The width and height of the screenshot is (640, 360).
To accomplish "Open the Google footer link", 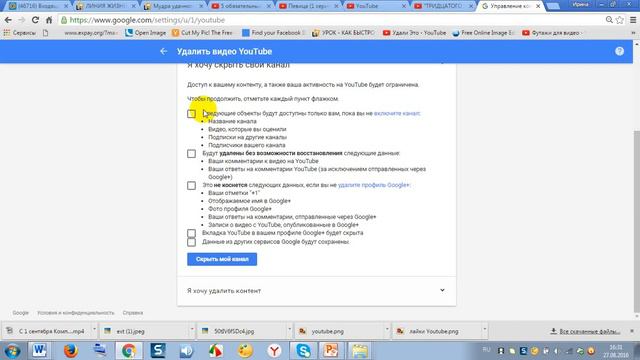I will tap(20, 313).
